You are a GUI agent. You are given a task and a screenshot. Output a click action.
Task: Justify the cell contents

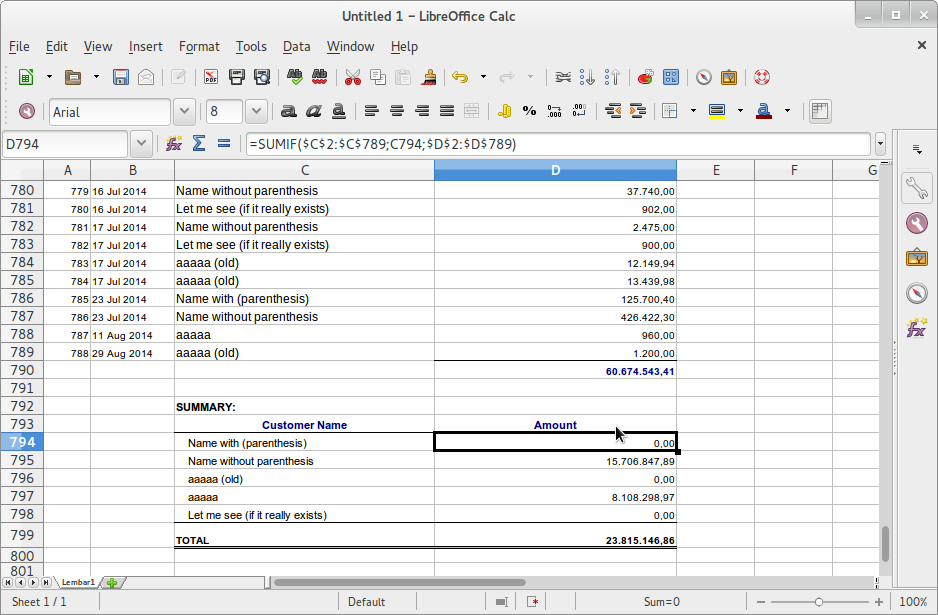click(447, 111)
